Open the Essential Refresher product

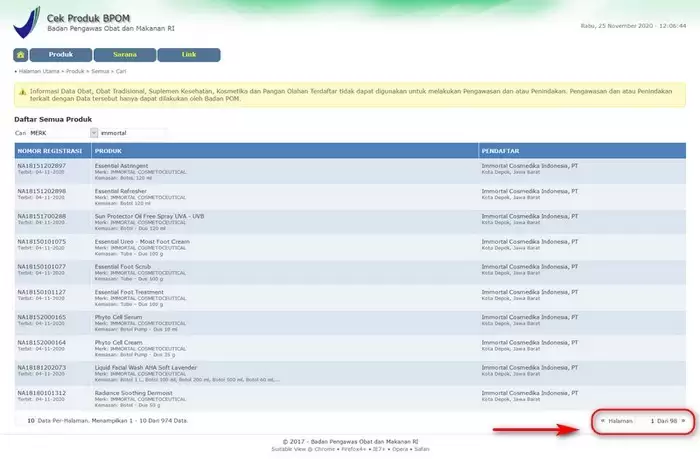click(121, 191)
